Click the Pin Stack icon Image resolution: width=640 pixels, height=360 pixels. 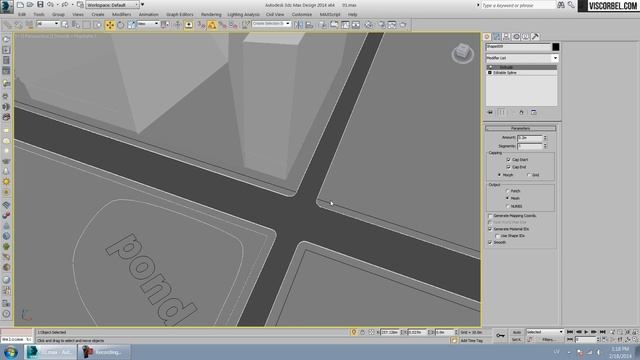point(490,112)
